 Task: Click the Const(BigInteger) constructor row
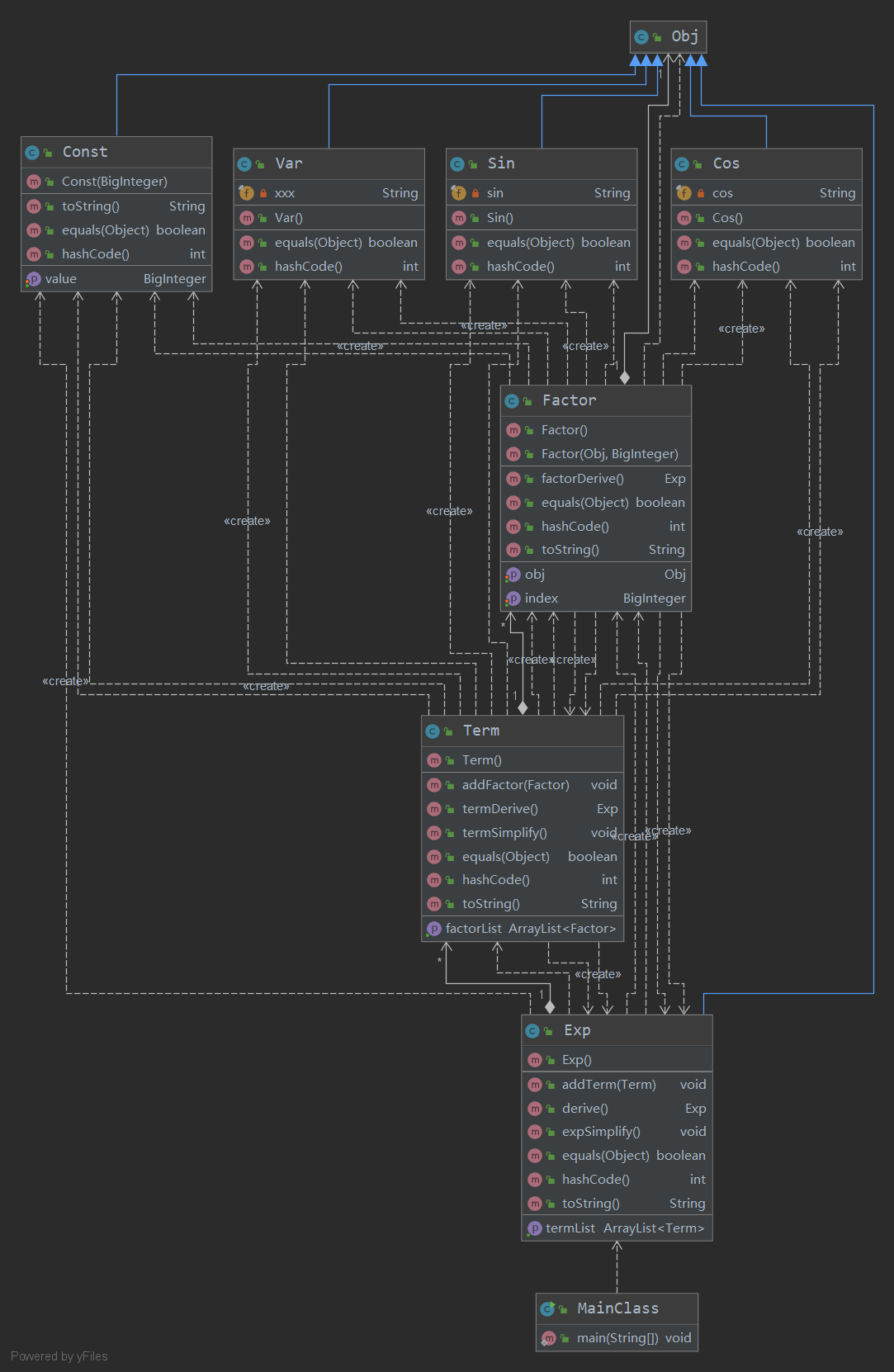(x=116, y=182)
